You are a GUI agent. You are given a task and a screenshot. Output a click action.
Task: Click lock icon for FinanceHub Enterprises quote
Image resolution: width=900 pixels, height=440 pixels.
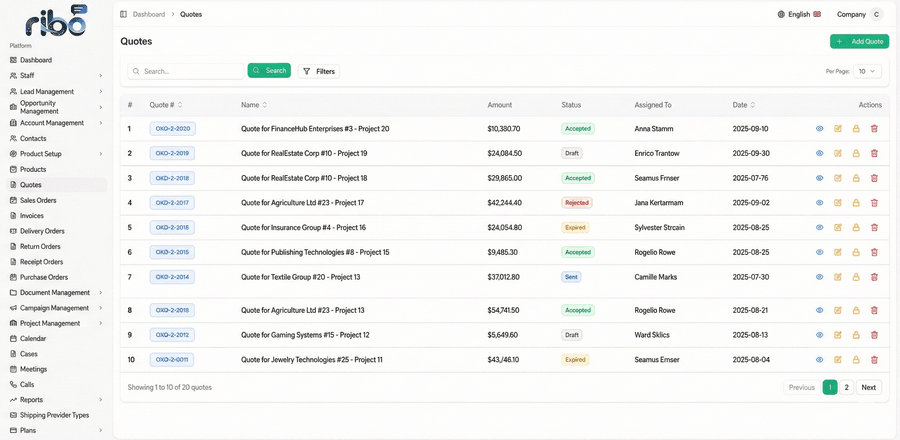[x=856, y=129]
